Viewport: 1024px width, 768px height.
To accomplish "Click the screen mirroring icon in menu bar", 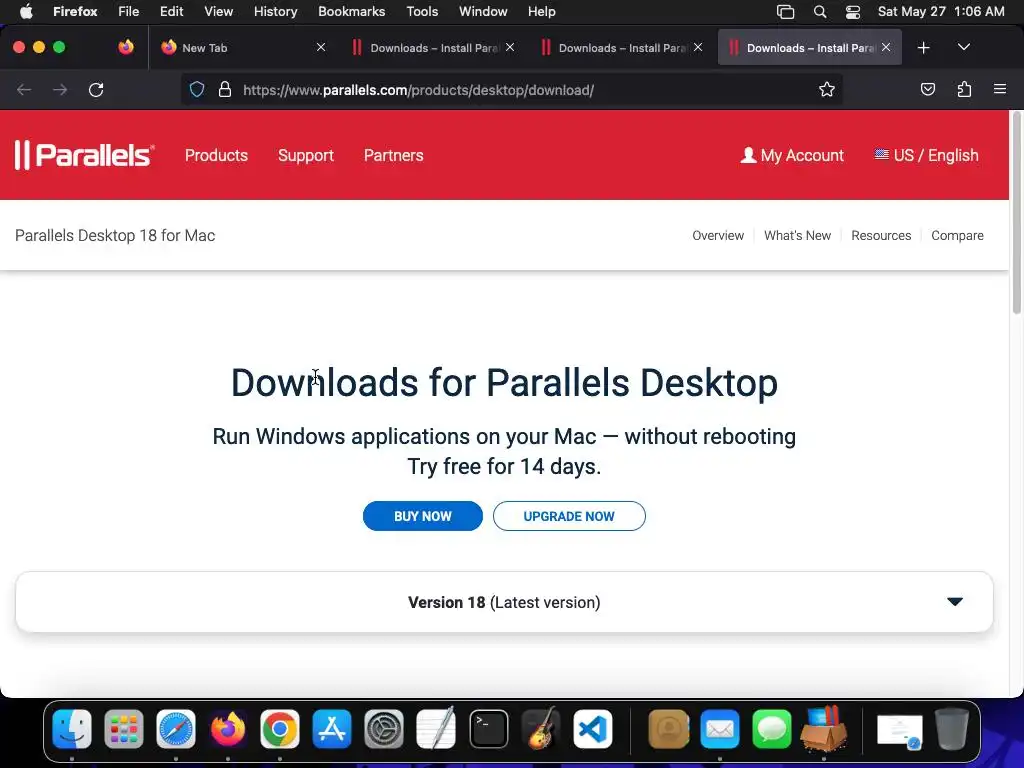I will click(x=786, y=11).
